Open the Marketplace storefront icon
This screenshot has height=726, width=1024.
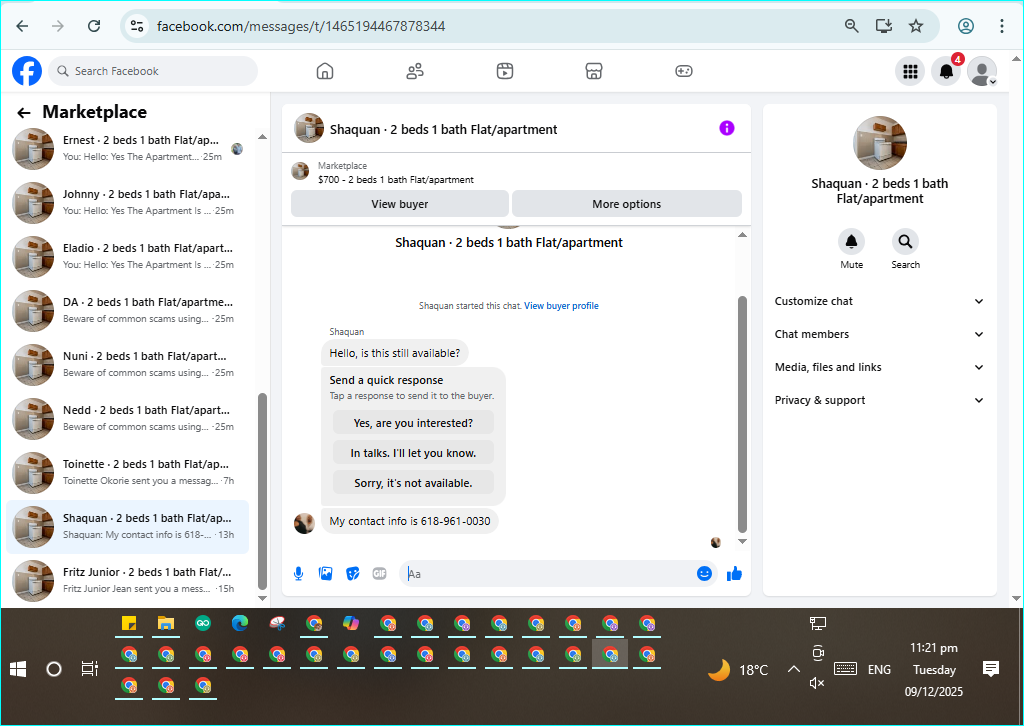click(594, 71)
